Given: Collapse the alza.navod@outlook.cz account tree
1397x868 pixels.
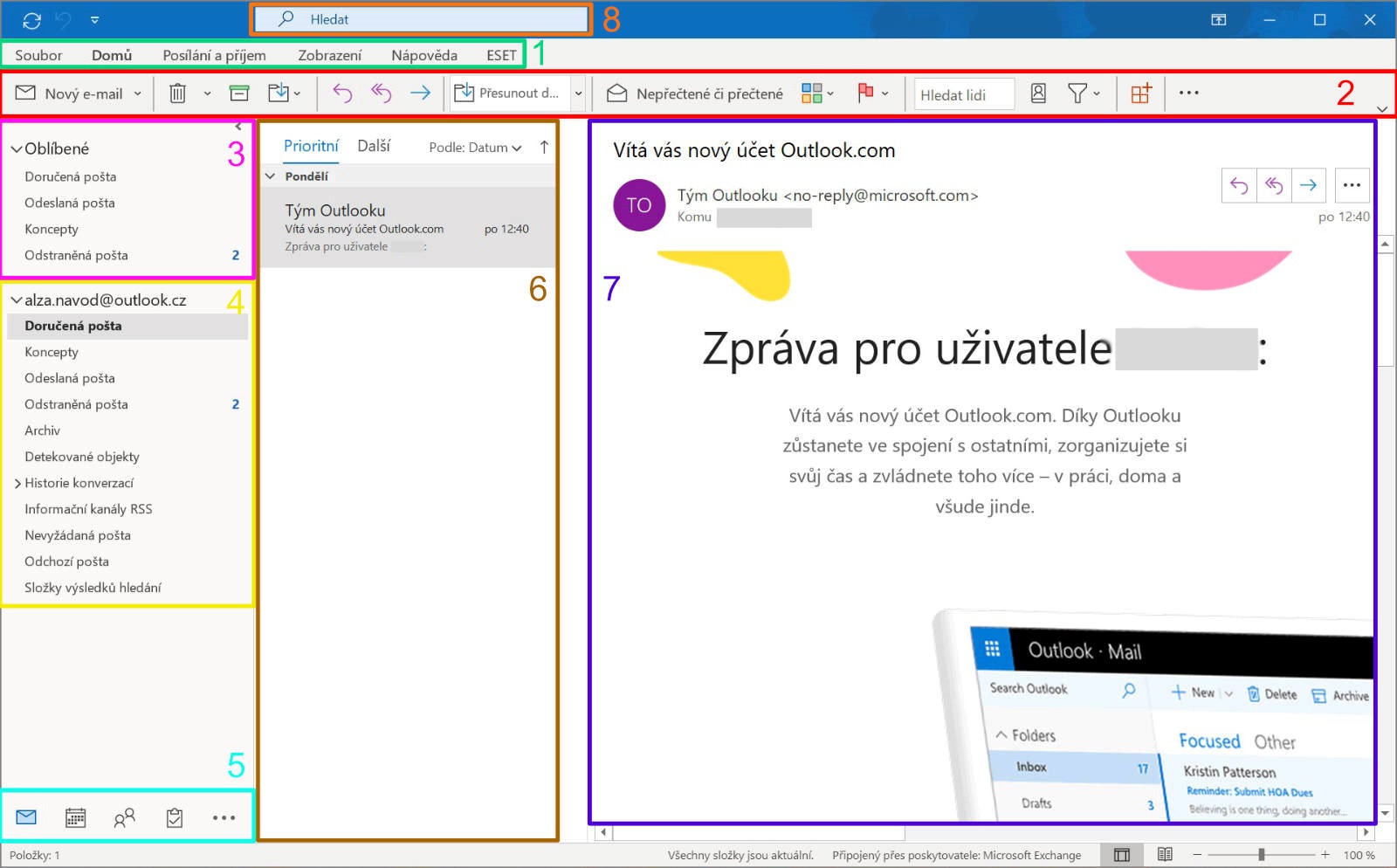Looking at the screenshot, I should [17, 300].
